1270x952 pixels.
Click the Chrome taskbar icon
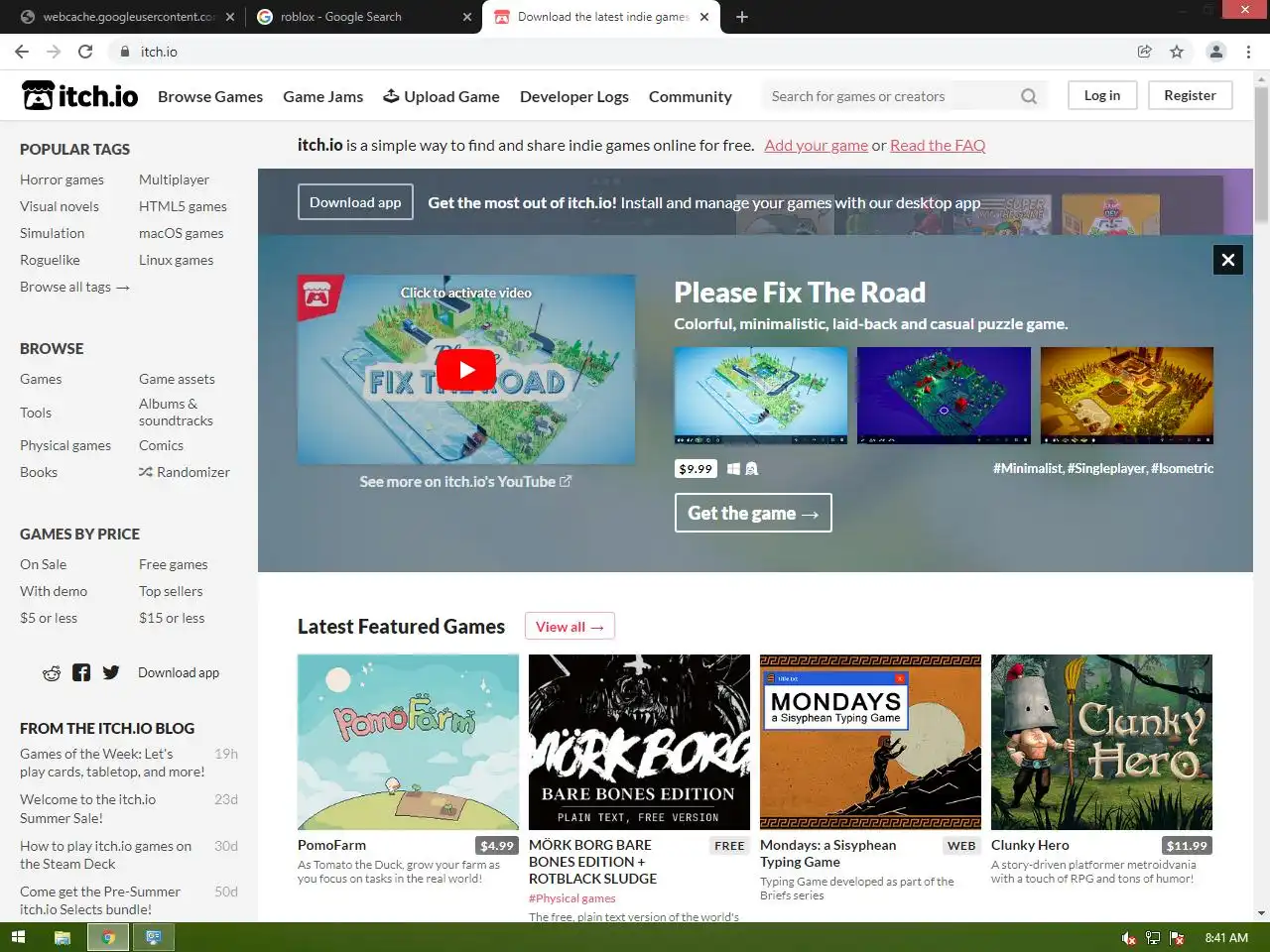(107, 937)
